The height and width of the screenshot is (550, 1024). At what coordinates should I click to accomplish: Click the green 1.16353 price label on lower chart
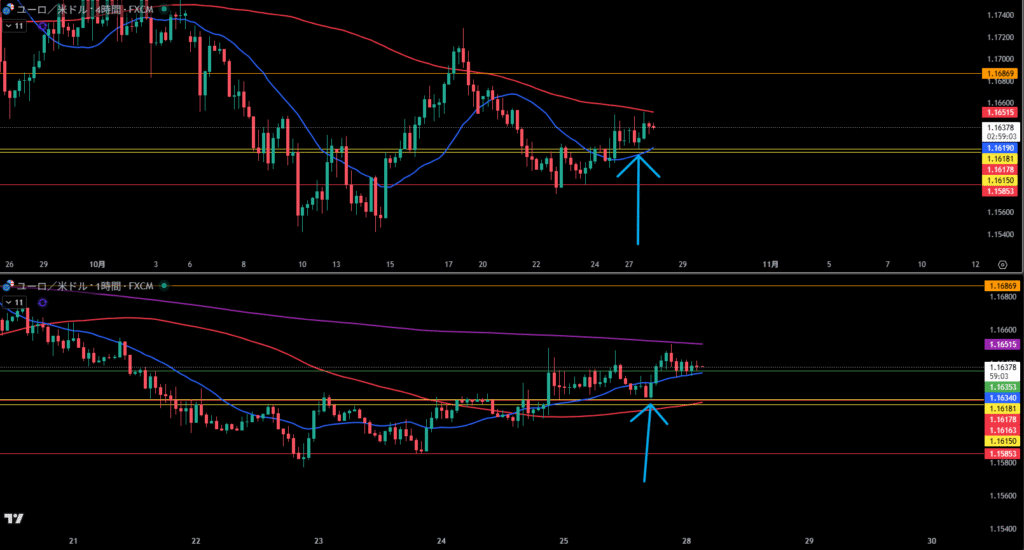pos(1000,386)
